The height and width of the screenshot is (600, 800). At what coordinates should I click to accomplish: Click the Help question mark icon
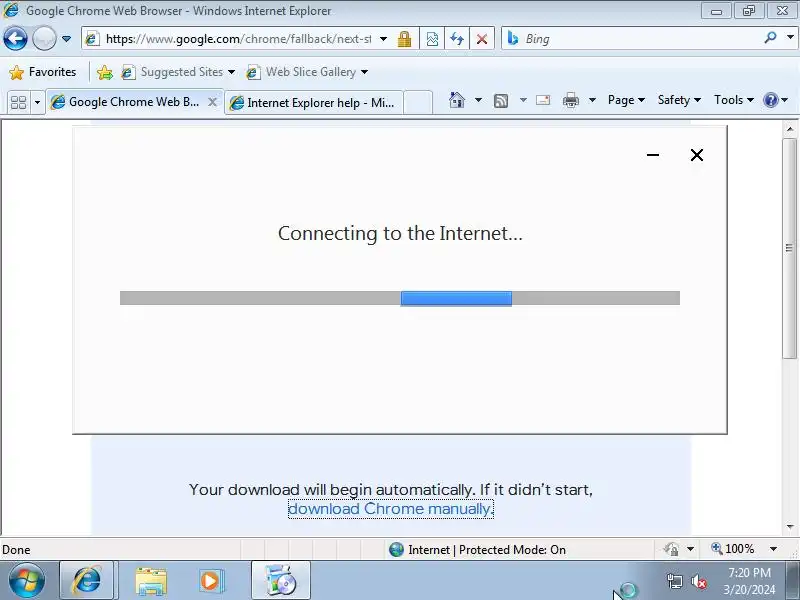click(x=770, y=100)
